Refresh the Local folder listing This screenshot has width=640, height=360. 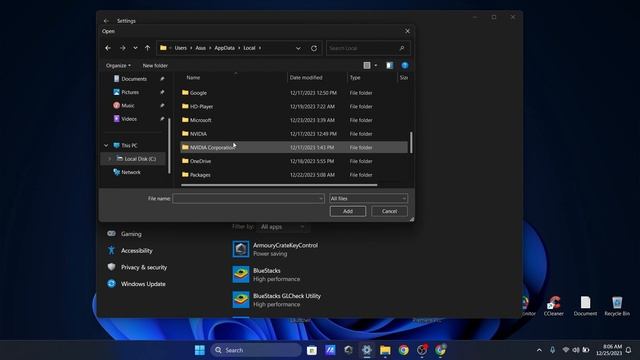(313, 48)
